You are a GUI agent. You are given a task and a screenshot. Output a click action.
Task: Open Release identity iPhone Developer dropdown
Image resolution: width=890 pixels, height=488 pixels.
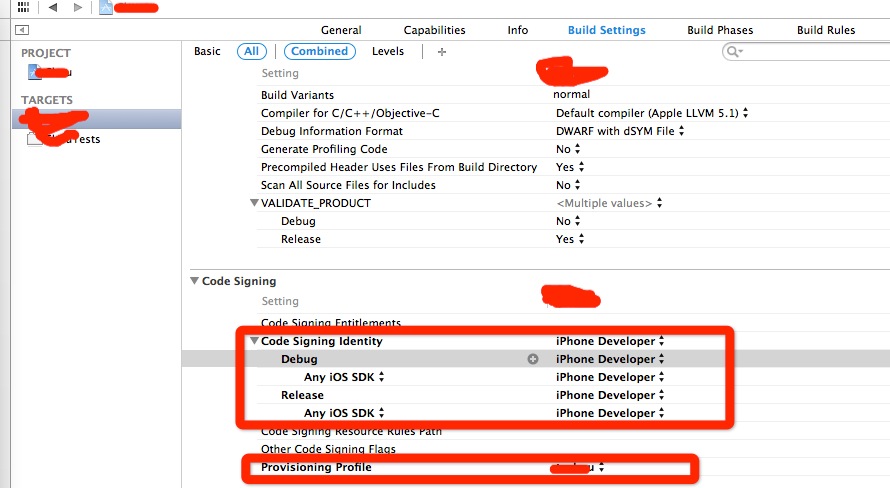pos(610,395)
